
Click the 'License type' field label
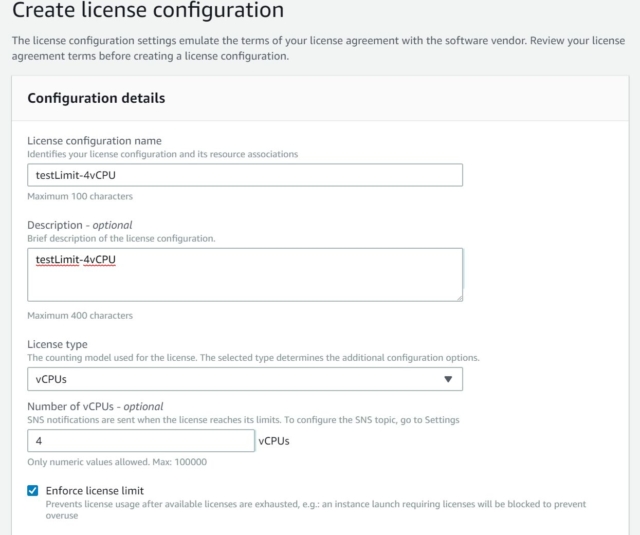pos(57,344)
